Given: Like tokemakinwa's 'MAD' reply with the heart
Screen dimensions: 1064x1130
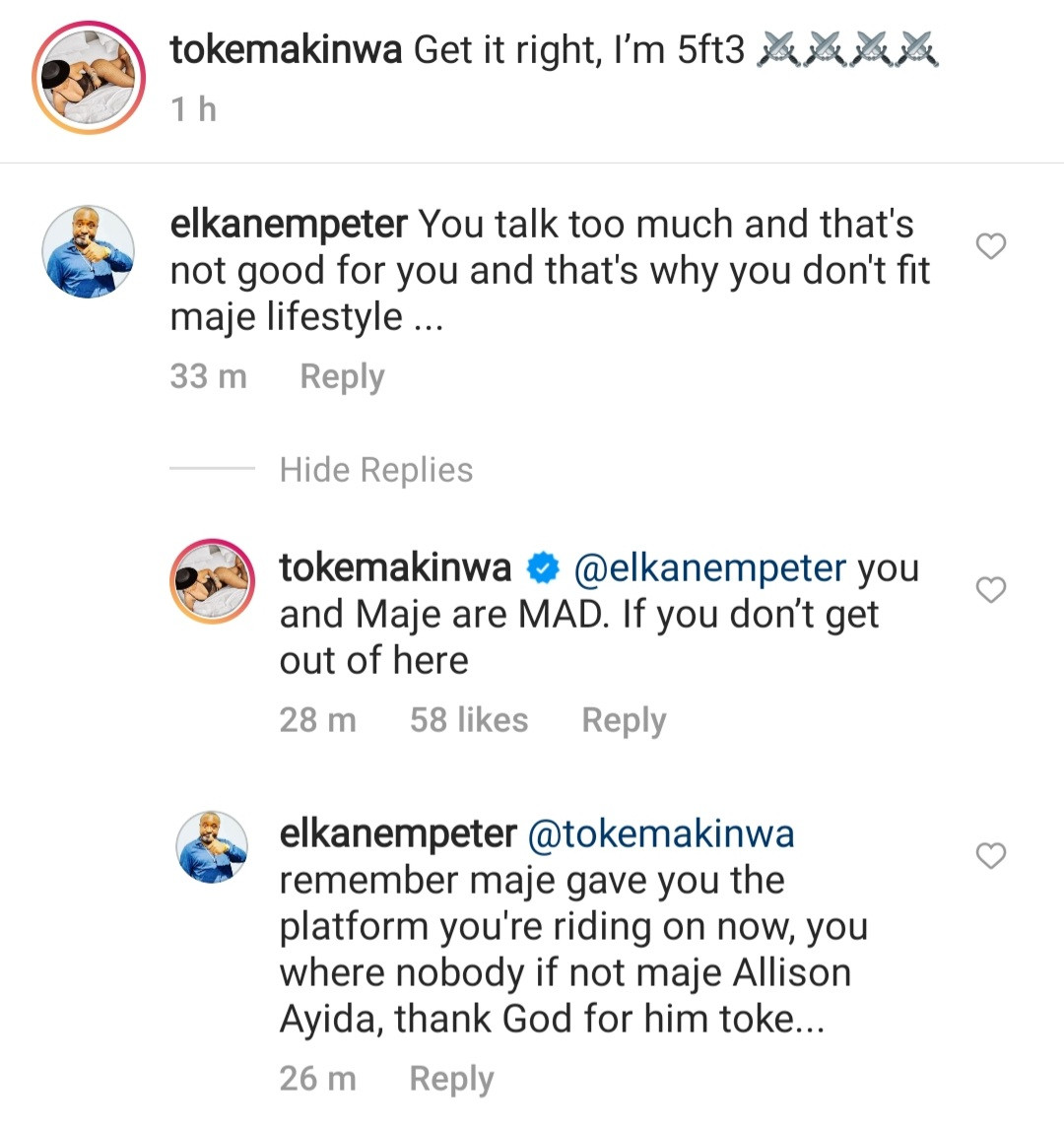Looking at the screenshot, I should 990,590.
